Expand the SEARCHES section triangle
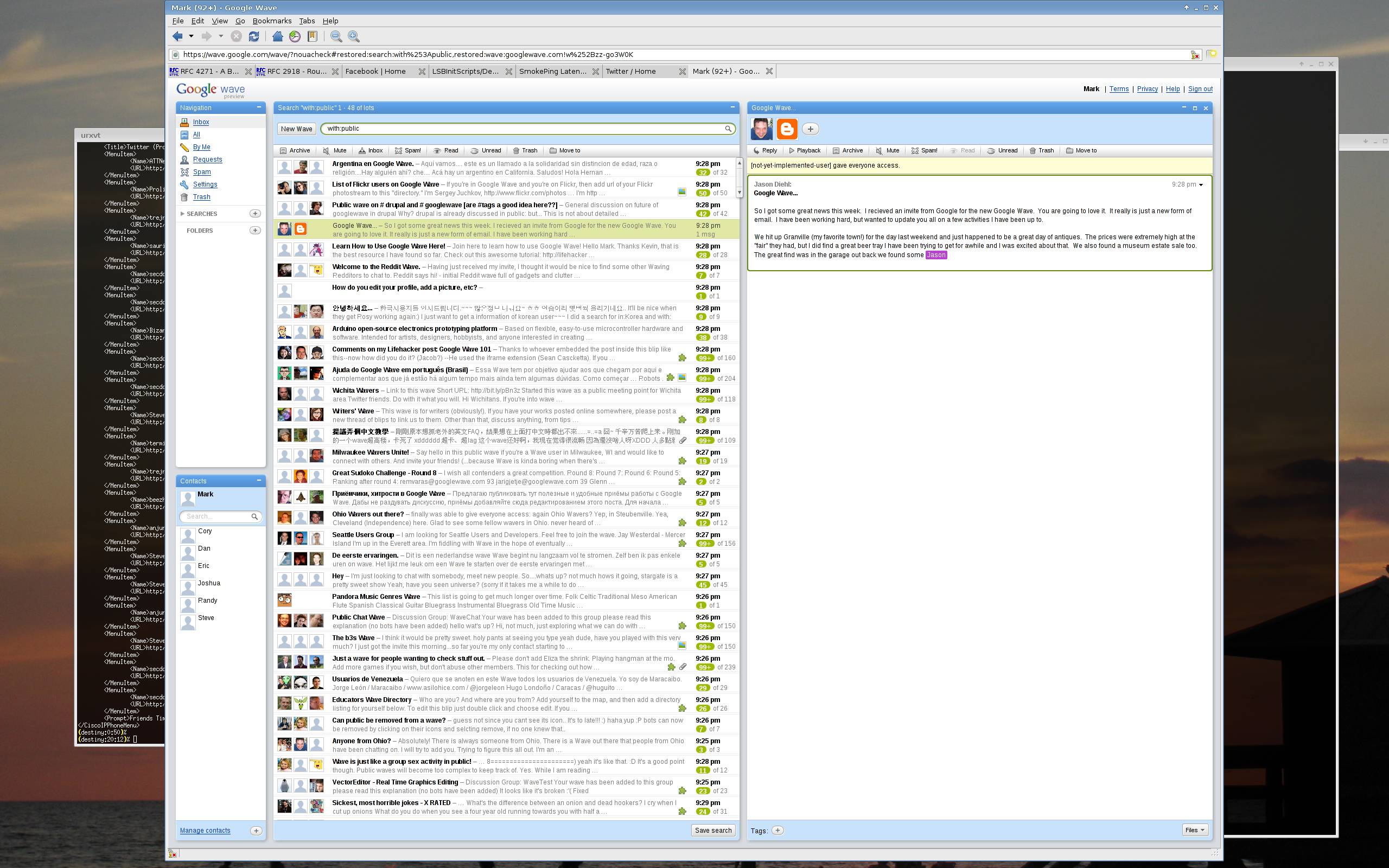Screen dimensions: 1389x868 pos(182,214)
